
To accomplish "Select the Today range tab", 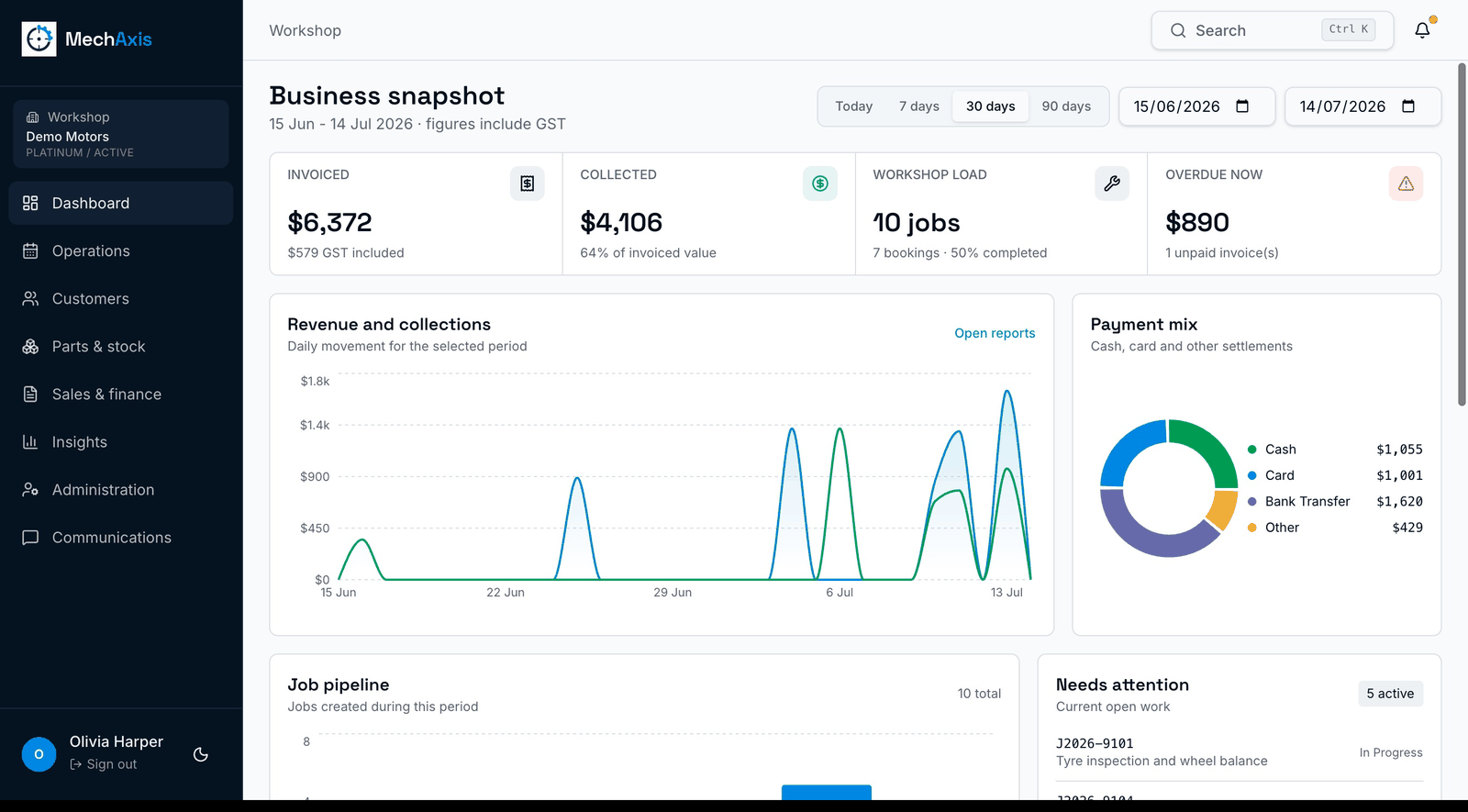I will point(854,106).
